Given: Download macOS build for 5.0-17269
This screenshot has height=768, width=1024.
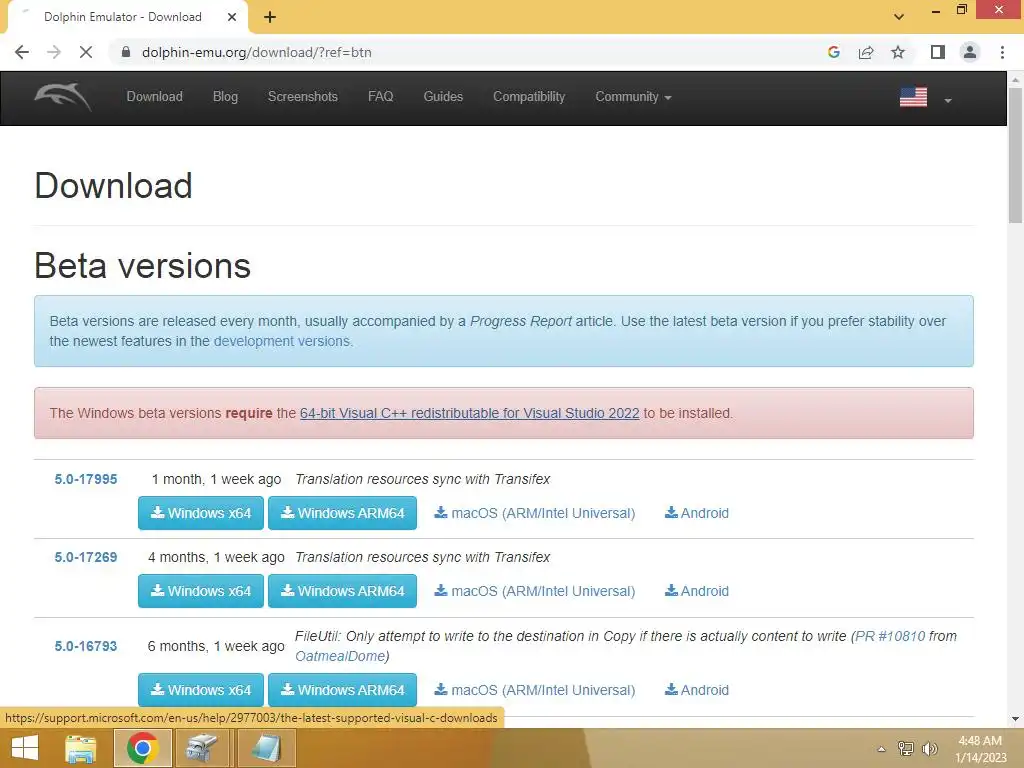Looking at the screenshot, I should (x=534, y=591).
